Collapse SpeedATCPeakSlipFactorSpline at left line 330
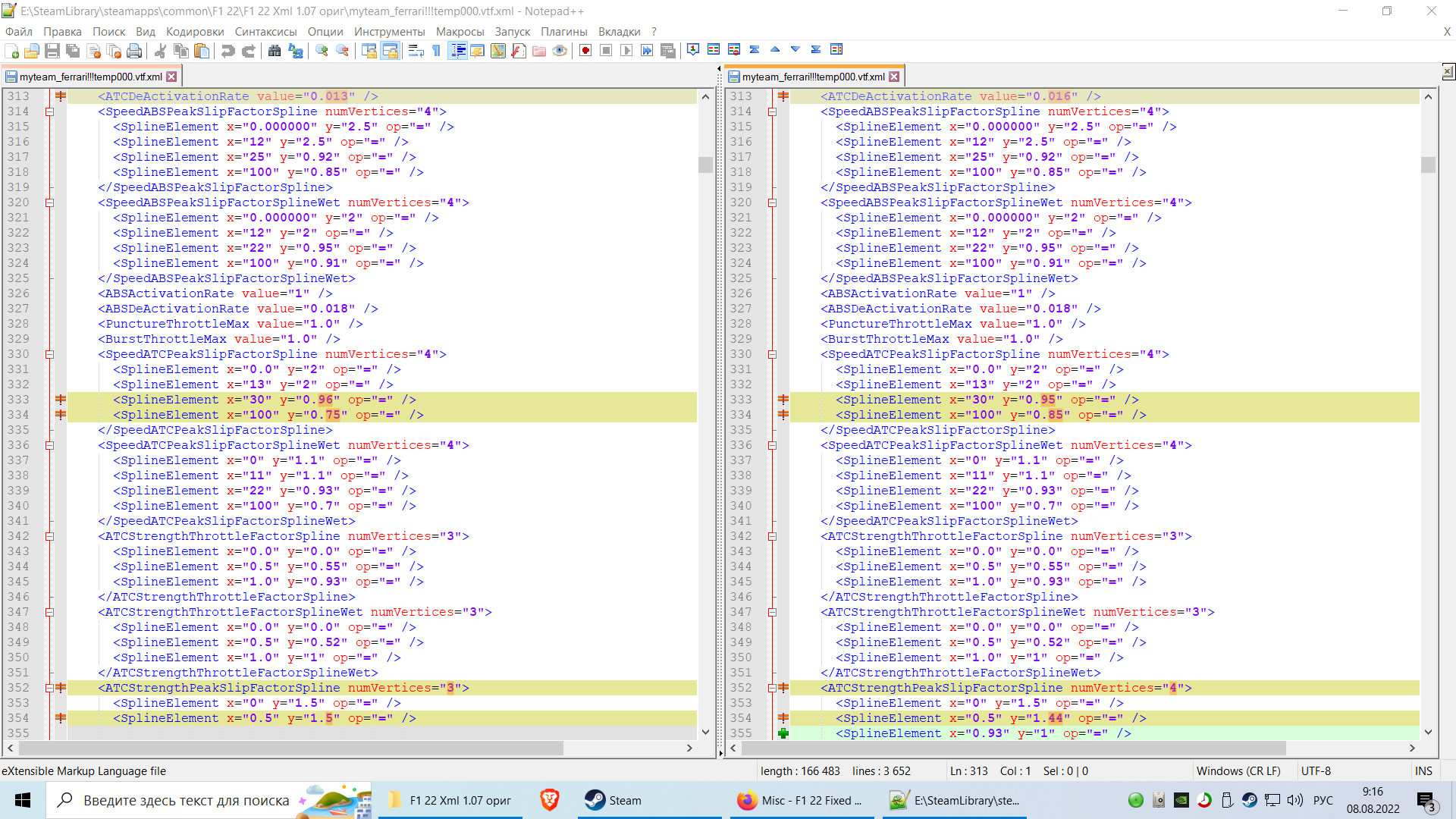Image resolution: width=1456 pixels, height=819 pixels. pyautogui.click(x=49, y=354)
